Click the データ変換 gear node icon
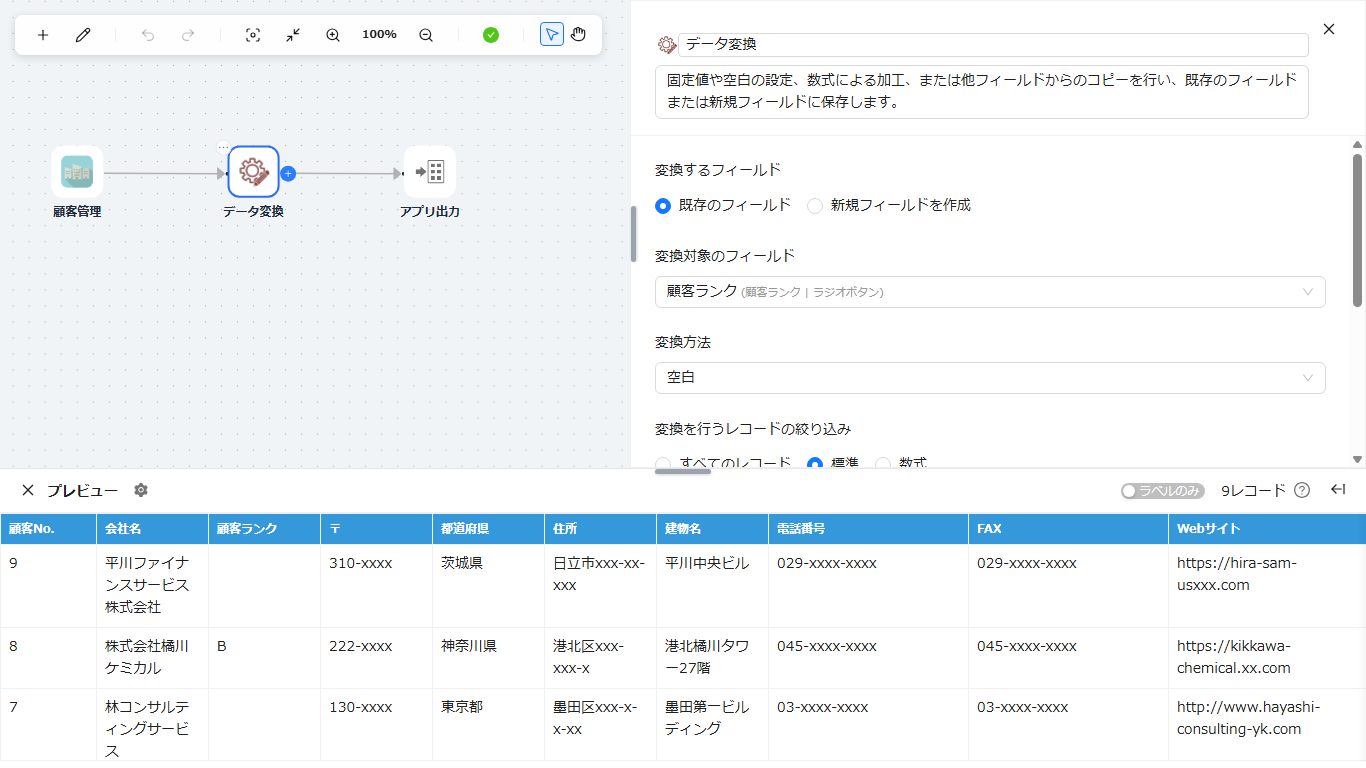This screenshot has width=1366, height=768. 253,172
